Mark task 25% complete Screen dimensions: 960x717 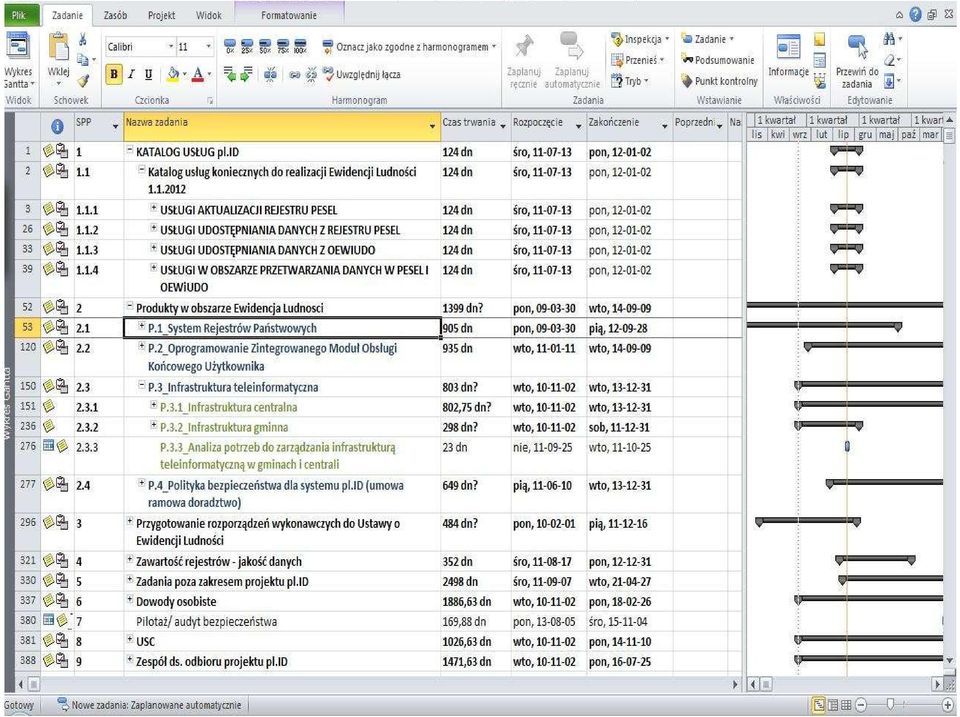(x=247, y=47)
